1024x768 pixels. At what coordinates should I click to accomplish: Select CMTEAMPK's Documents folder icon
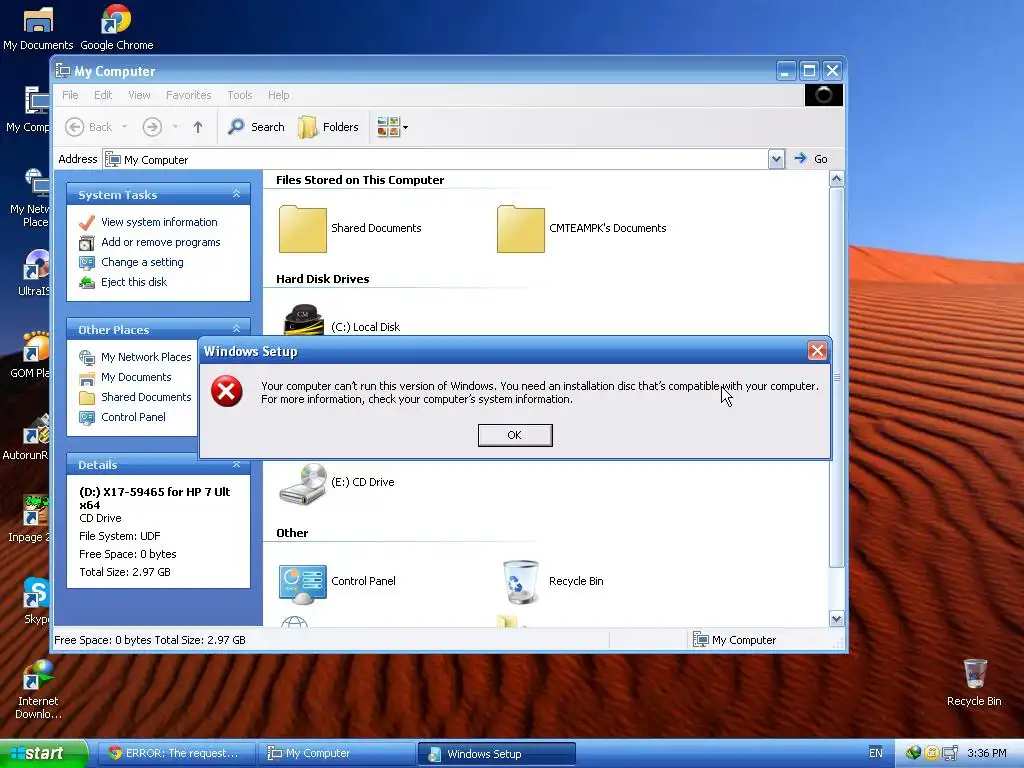click(x=520, y=229)
